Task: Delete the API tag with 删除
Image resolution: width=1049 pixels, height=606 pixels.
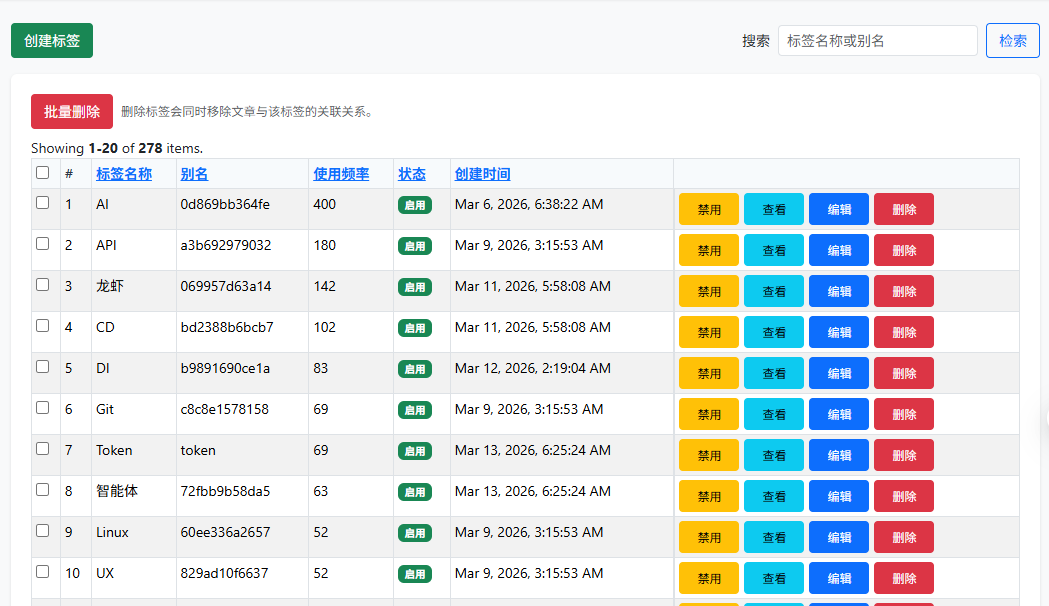Action: point(904,250)
